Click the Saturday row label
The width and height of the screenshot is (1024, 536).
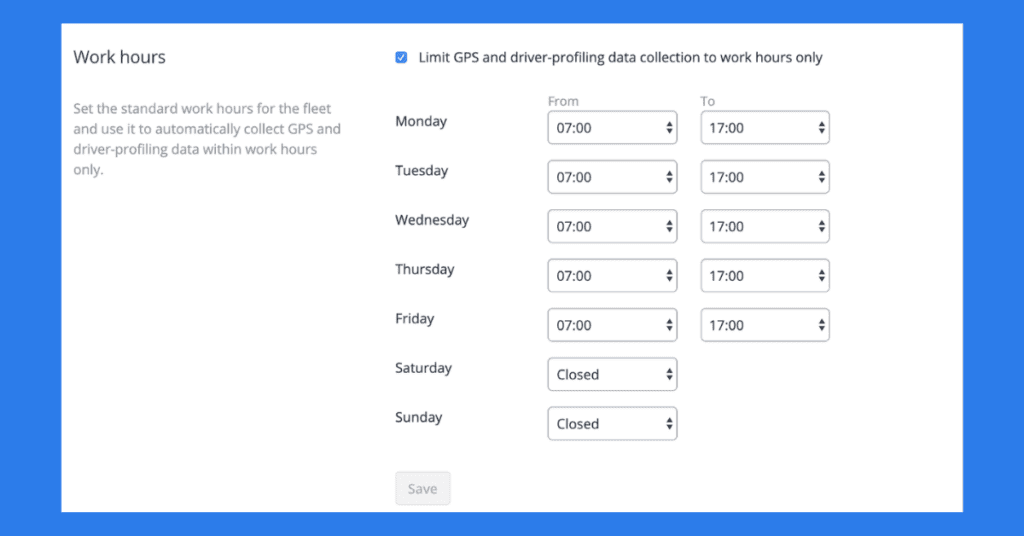[423, 368]
